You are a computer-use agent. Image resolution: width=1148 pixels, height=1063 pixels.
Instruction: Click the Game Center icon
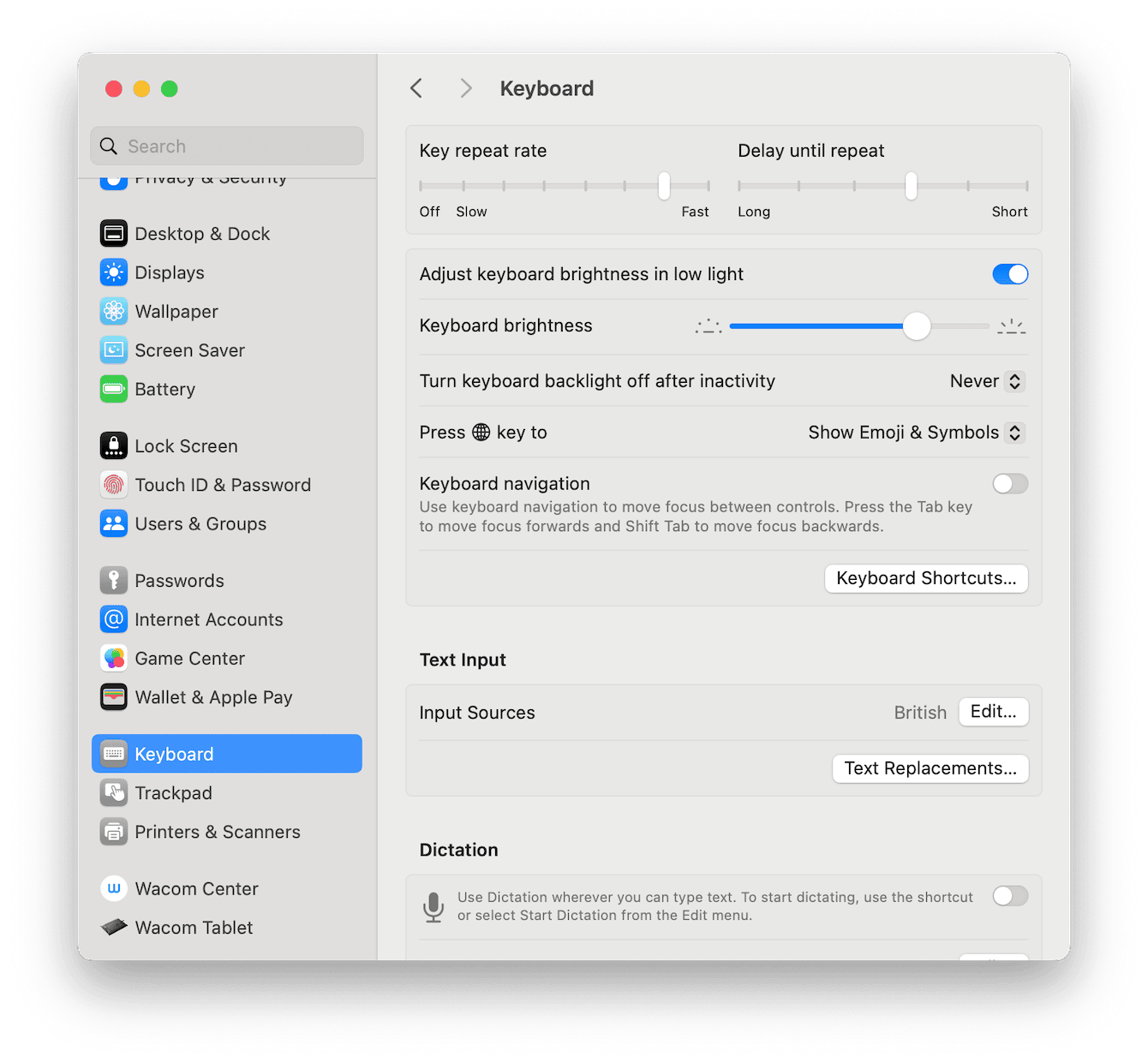coord(114,658)
